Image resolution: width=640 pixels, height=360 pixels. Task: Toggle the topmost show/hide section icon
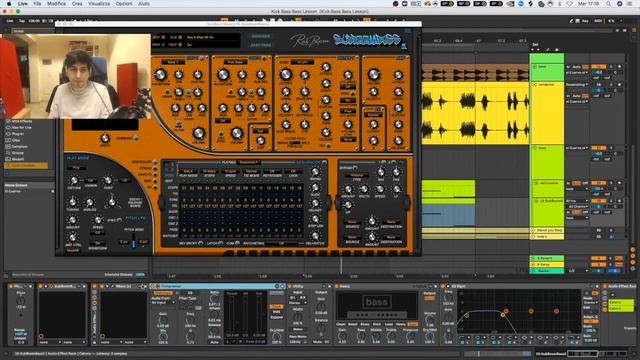(x=633, y=249)
